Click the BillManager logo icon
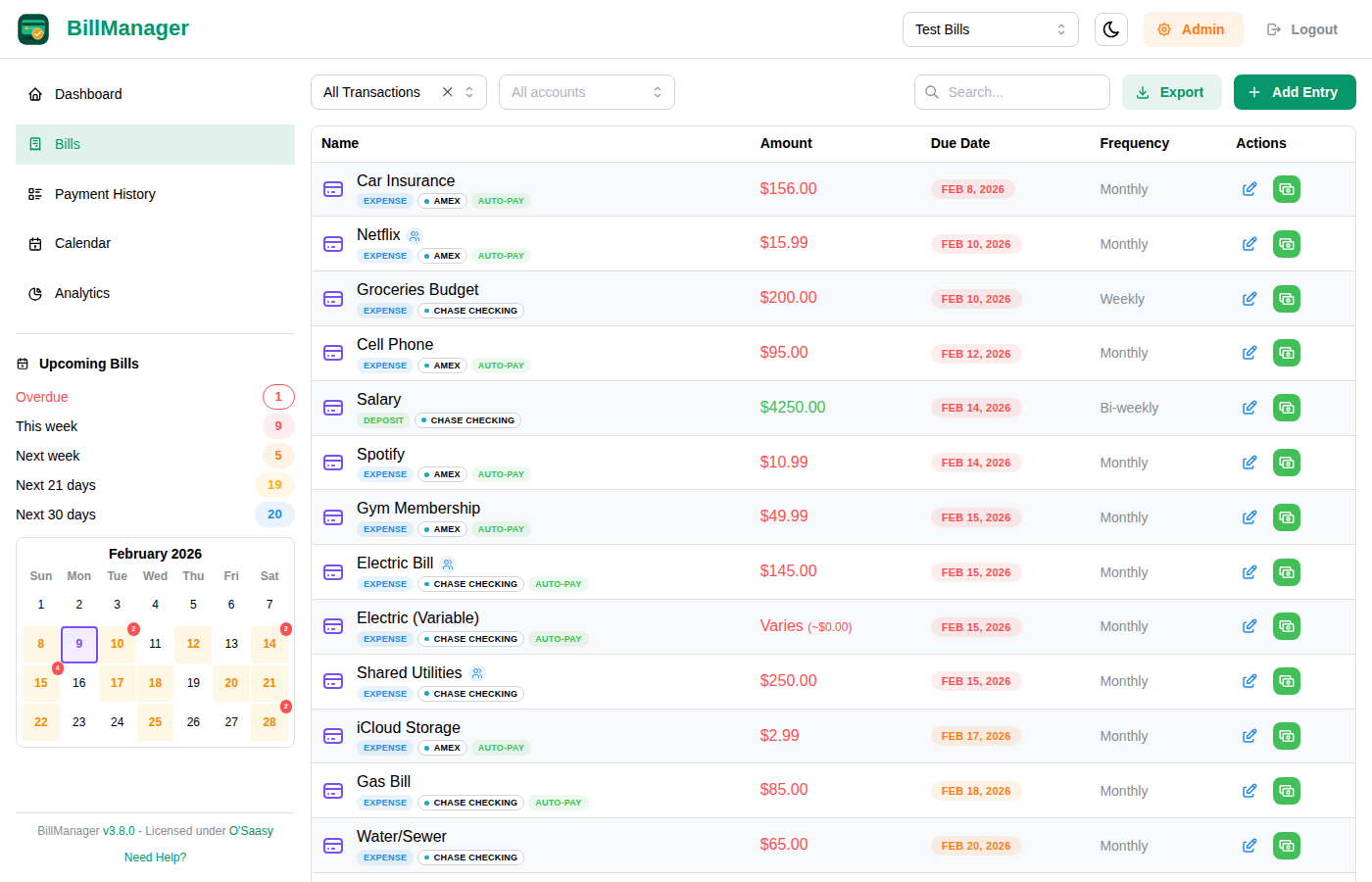This screenshot has height=882, width=1372. point(33,29)
